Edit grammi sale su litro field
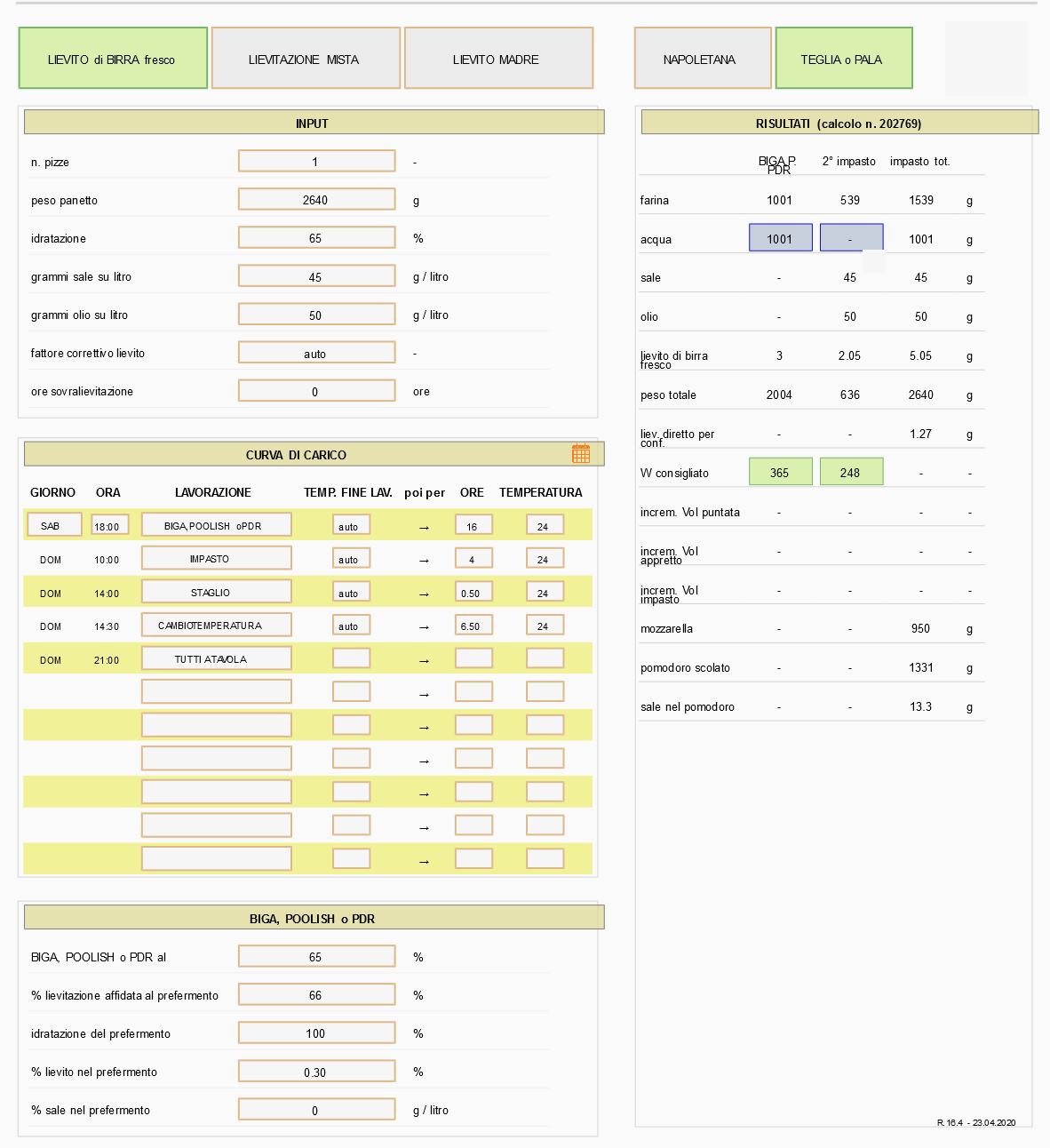The height and width of the screenshot is (1148, 1050). coord(316,276)
